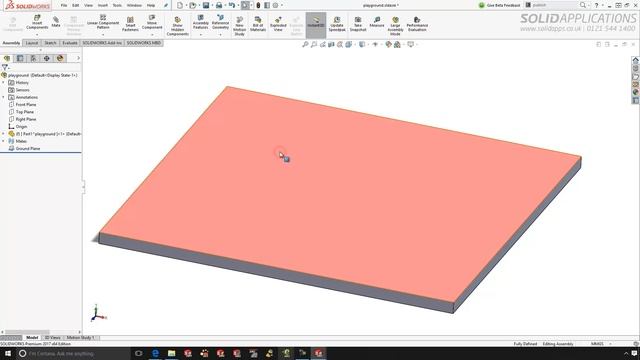Select the DimXpertManager tab
Viewport: 640px width, 360px height.
[47, 58]
